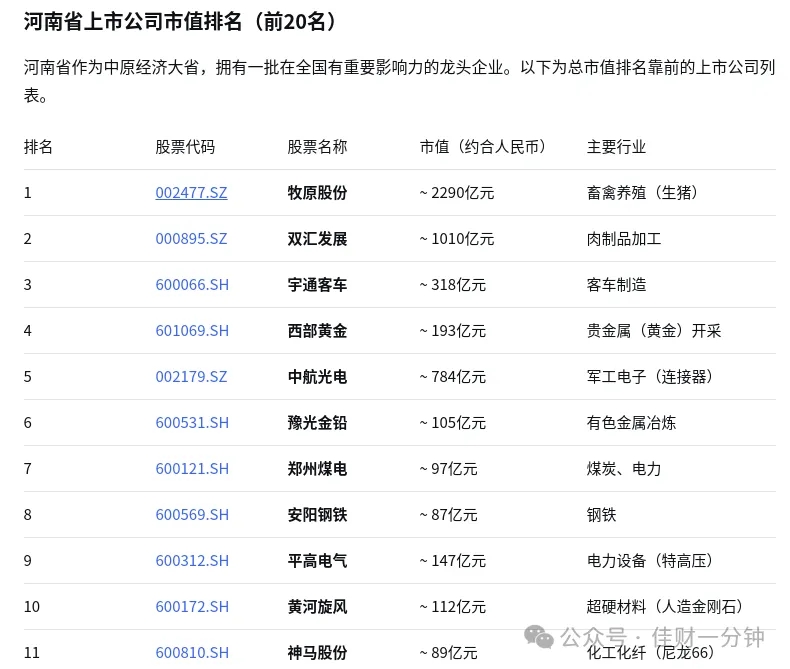The image size is (790, 669).
Task: Select the stock name 宇通客车
Action: (317, 285)
